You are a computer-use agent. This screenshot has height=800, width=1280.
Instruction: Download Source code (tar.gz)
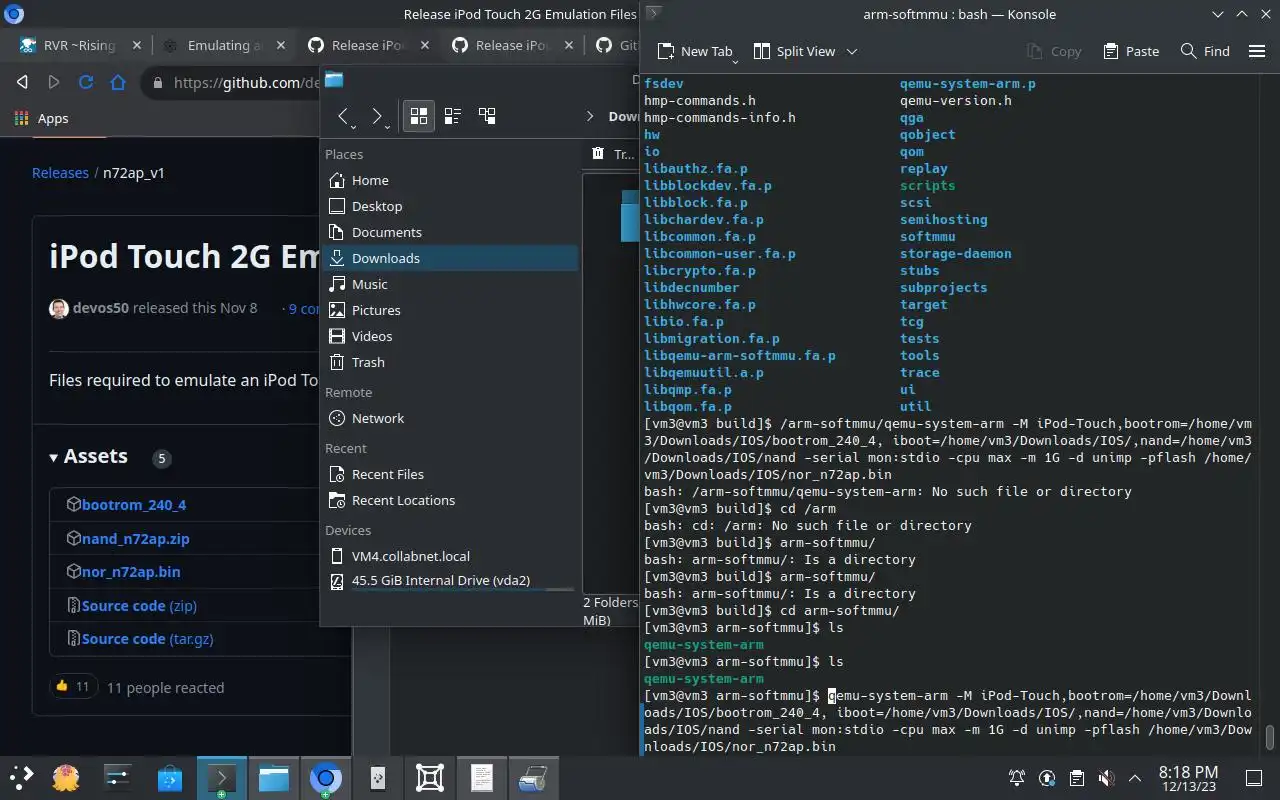[x=147, y=639]
